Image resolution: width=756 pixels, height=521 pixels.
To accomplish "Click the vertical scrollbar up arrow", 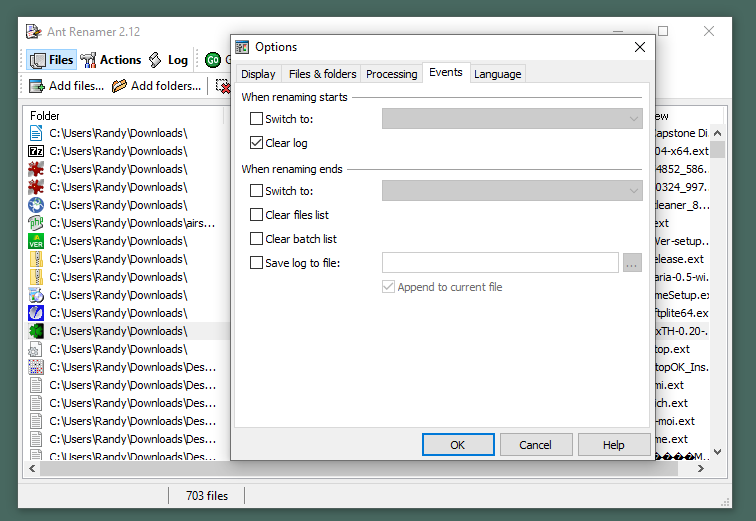I will (x=717, y=133).
